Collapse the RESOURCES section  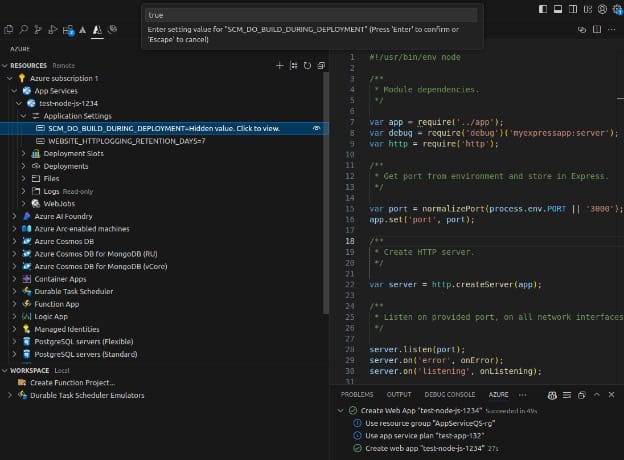[5, 66]
